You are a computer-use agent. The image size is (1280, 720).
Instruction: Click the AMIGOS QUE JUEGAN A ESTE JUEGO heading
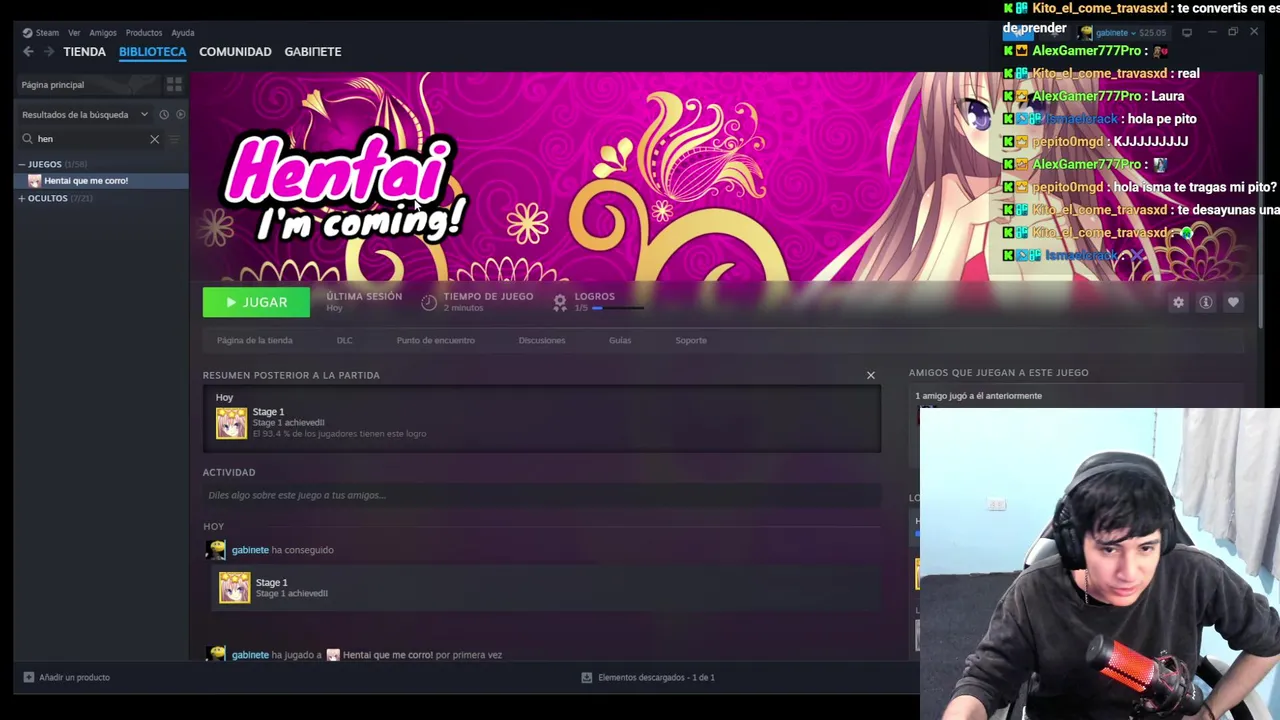[x=999, y=372]
